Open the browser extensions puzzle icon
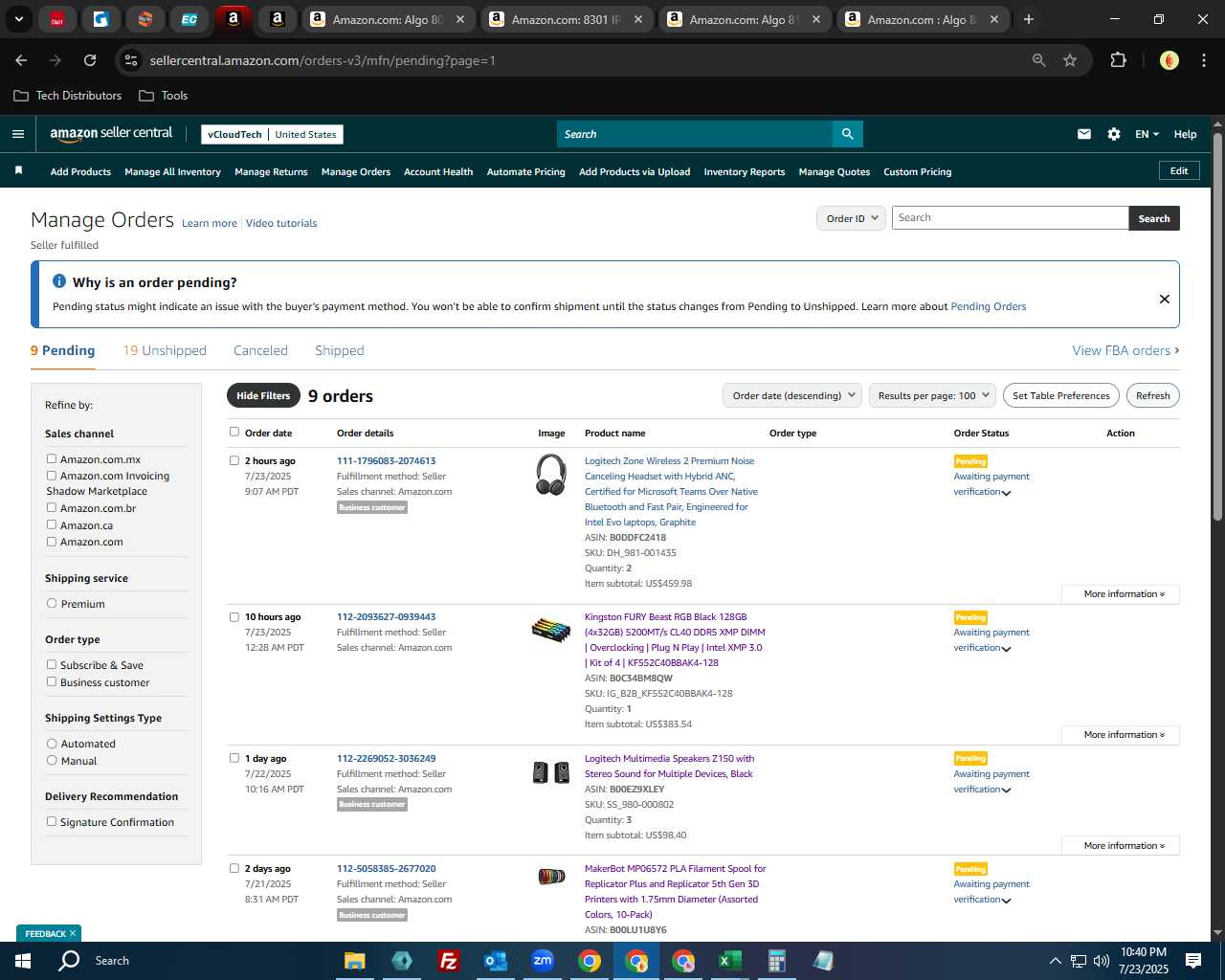 coord(1118,60)
